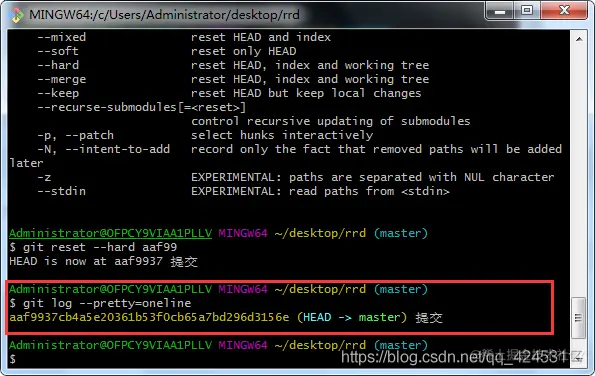The width and height of the screenshot is (595, 376).
Task: Click the last empty '$' prompt line
Action: 13,359
